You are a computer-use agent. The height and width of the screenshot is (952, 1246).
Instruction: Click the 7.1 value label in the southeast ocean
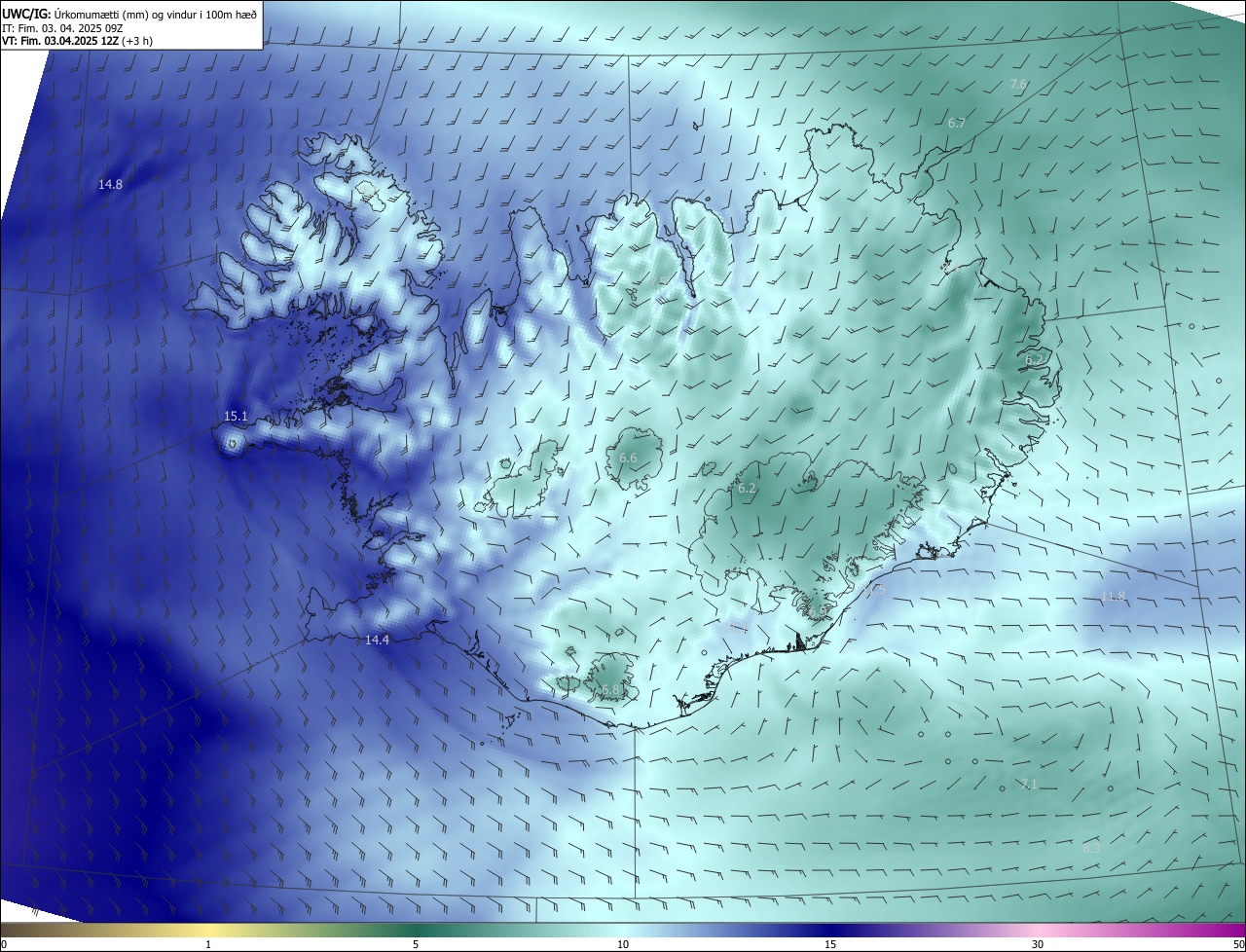pyautogui.click(x=1029, y=784)
